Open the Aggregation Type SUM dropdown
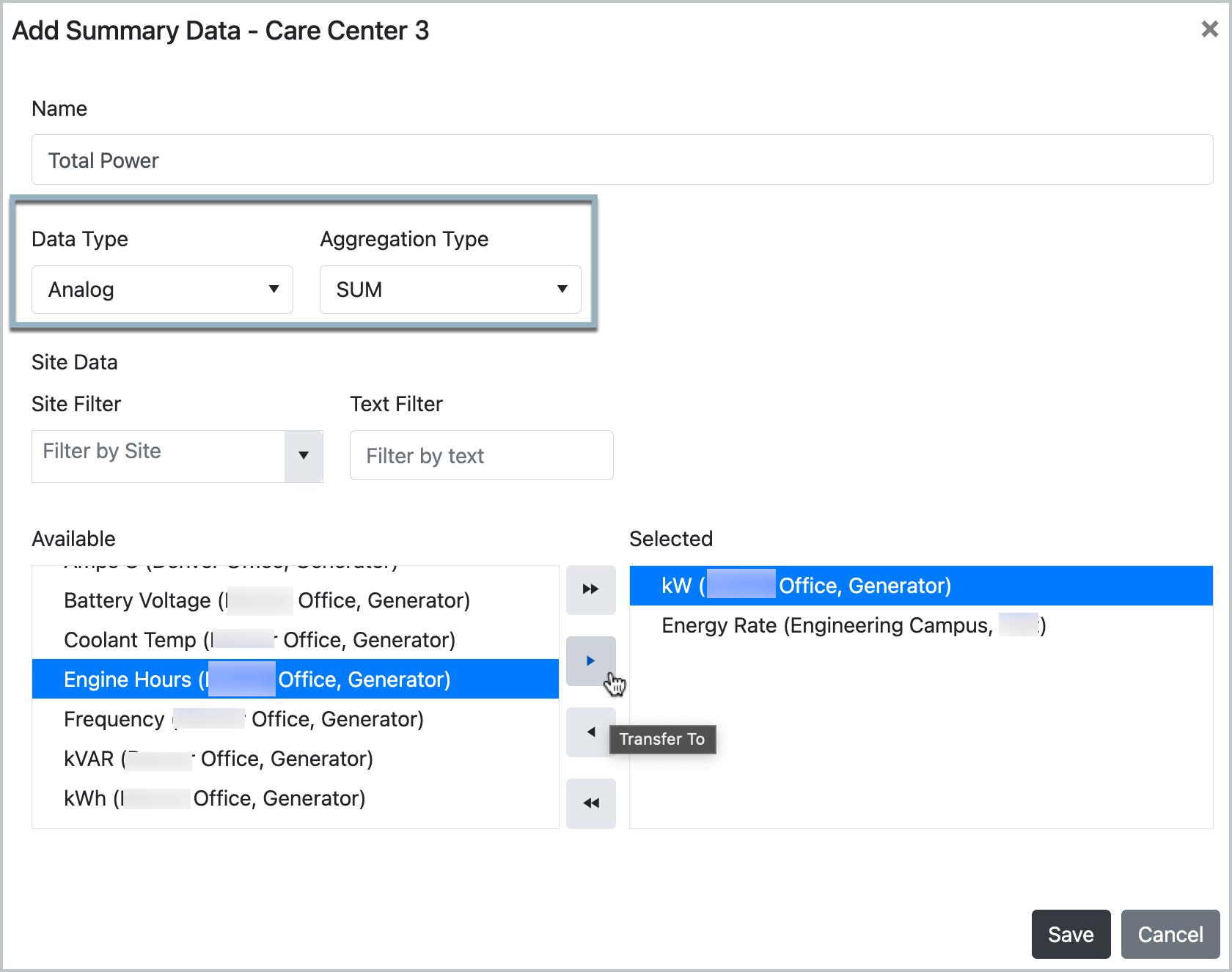The height and width of the screenshot is (972, 1232). click(450, 290)
